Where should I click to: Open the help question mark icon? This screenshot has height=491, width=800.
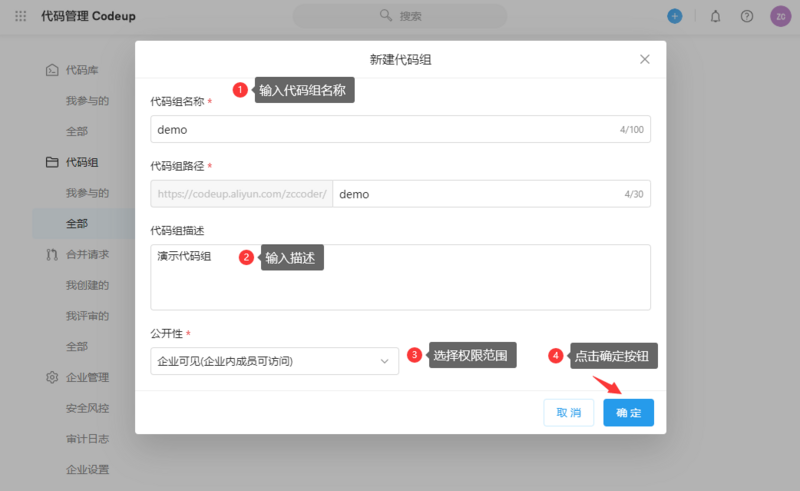[x=746, y=16]
